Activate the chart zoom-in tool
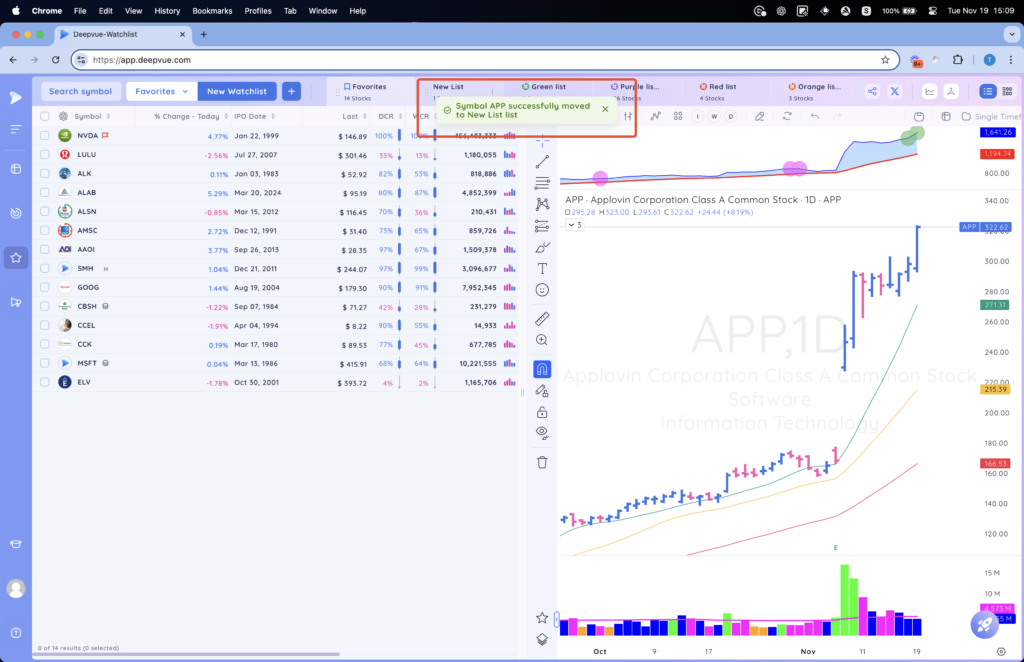The image size is (1024, 662). click(x=542, y=340)
